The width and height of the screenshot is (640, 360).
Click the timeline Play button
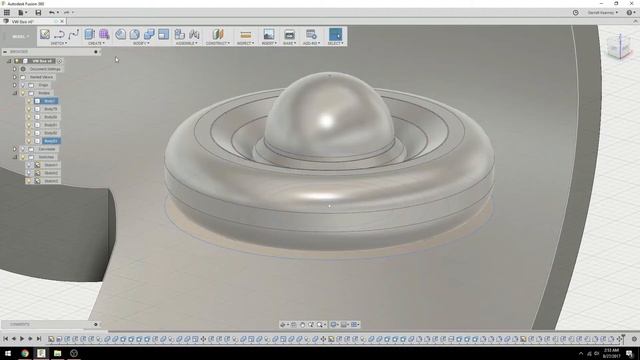click(22, 339)
